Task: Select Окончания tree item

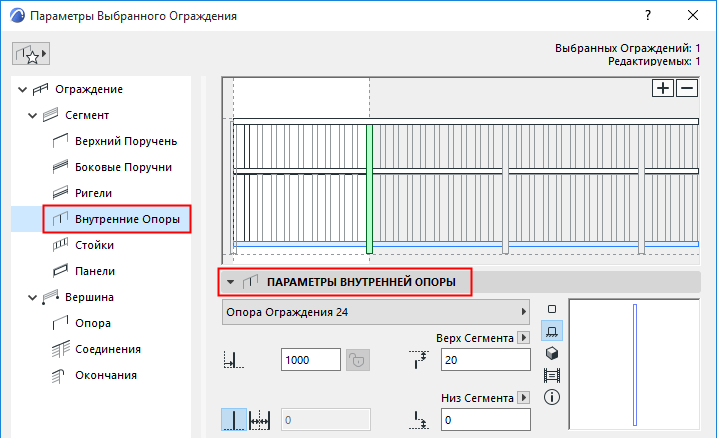Action: point(106,376)
